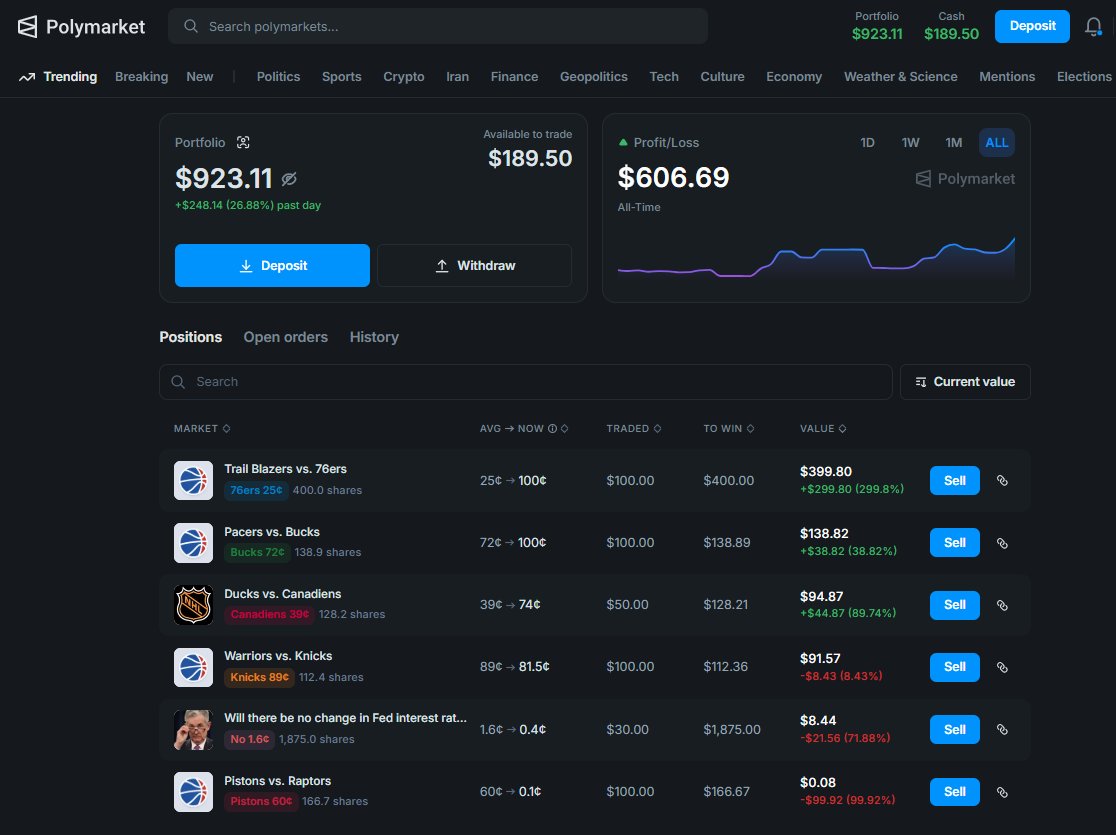Open Warriors vs. Knicks basketball thumbnail
The height and width of the screenshot is (835, 1116).
click(x=194, y=668)
